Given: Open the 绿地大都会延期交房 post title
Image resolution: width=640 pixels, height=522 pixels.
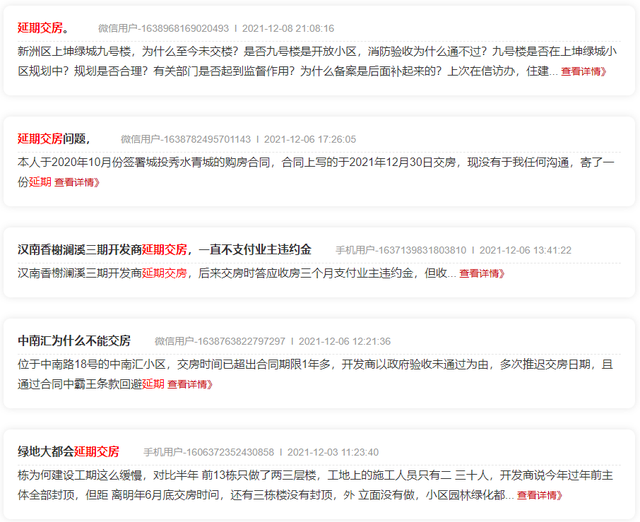Looking at the screenshot, I should pyautogui.click(x=68, y=451).
